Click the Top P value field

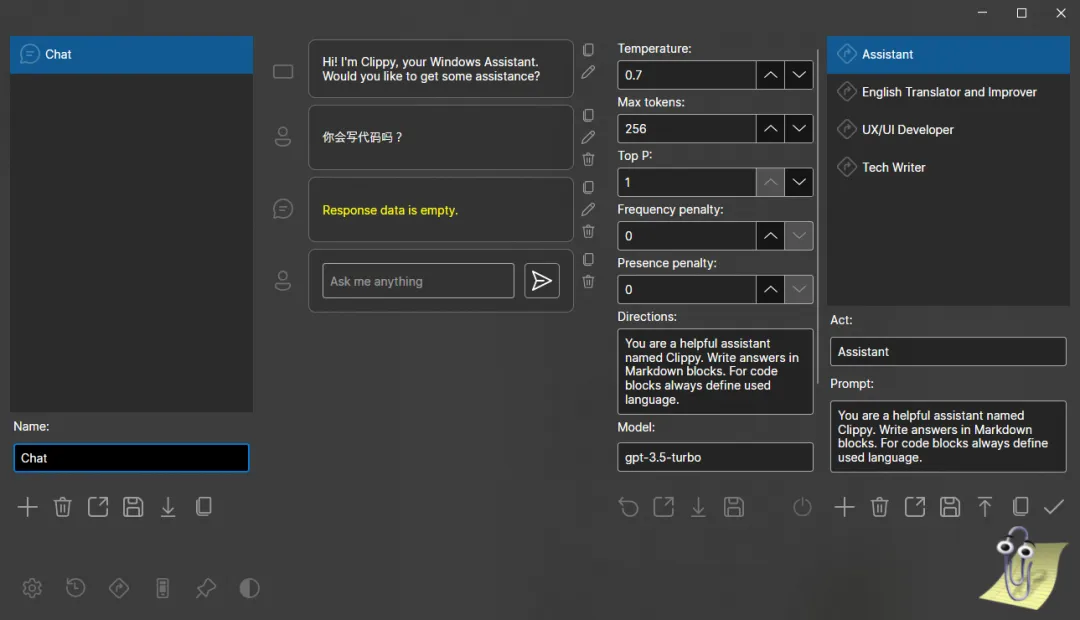(687, 183)
